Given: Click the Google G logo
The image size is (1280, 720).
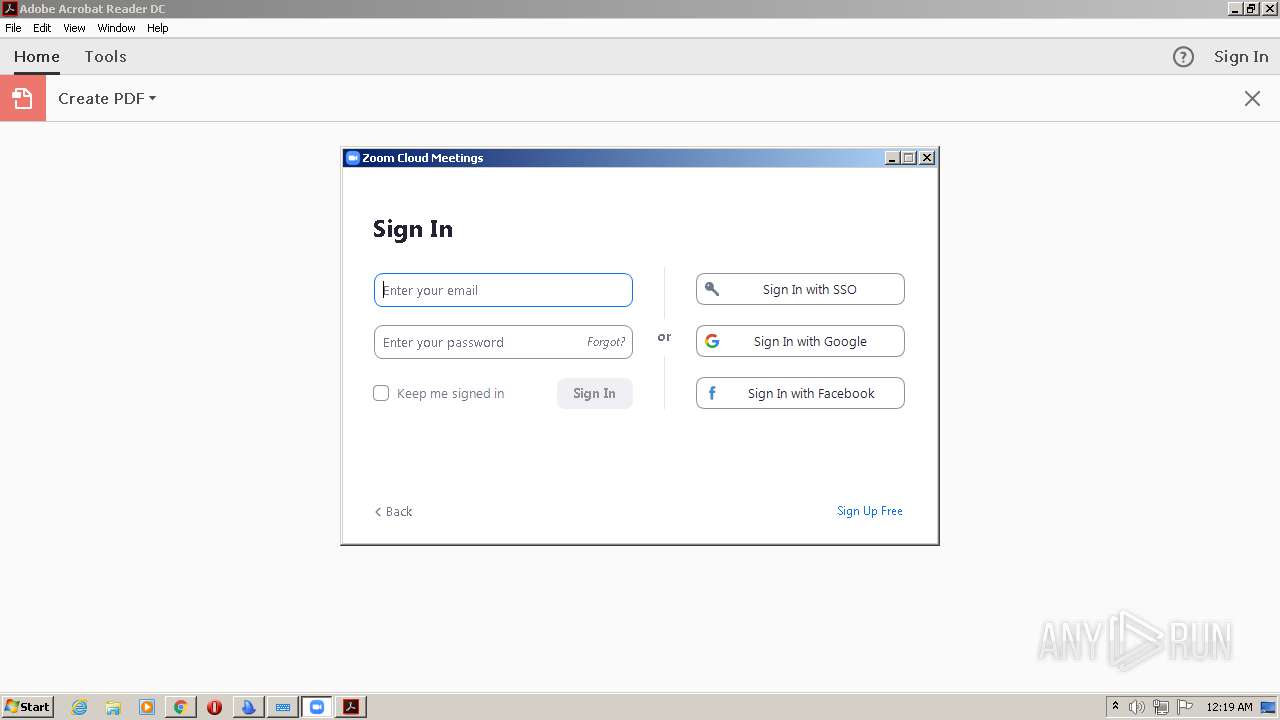Looking at the screenshot, I should click(712, 341).
